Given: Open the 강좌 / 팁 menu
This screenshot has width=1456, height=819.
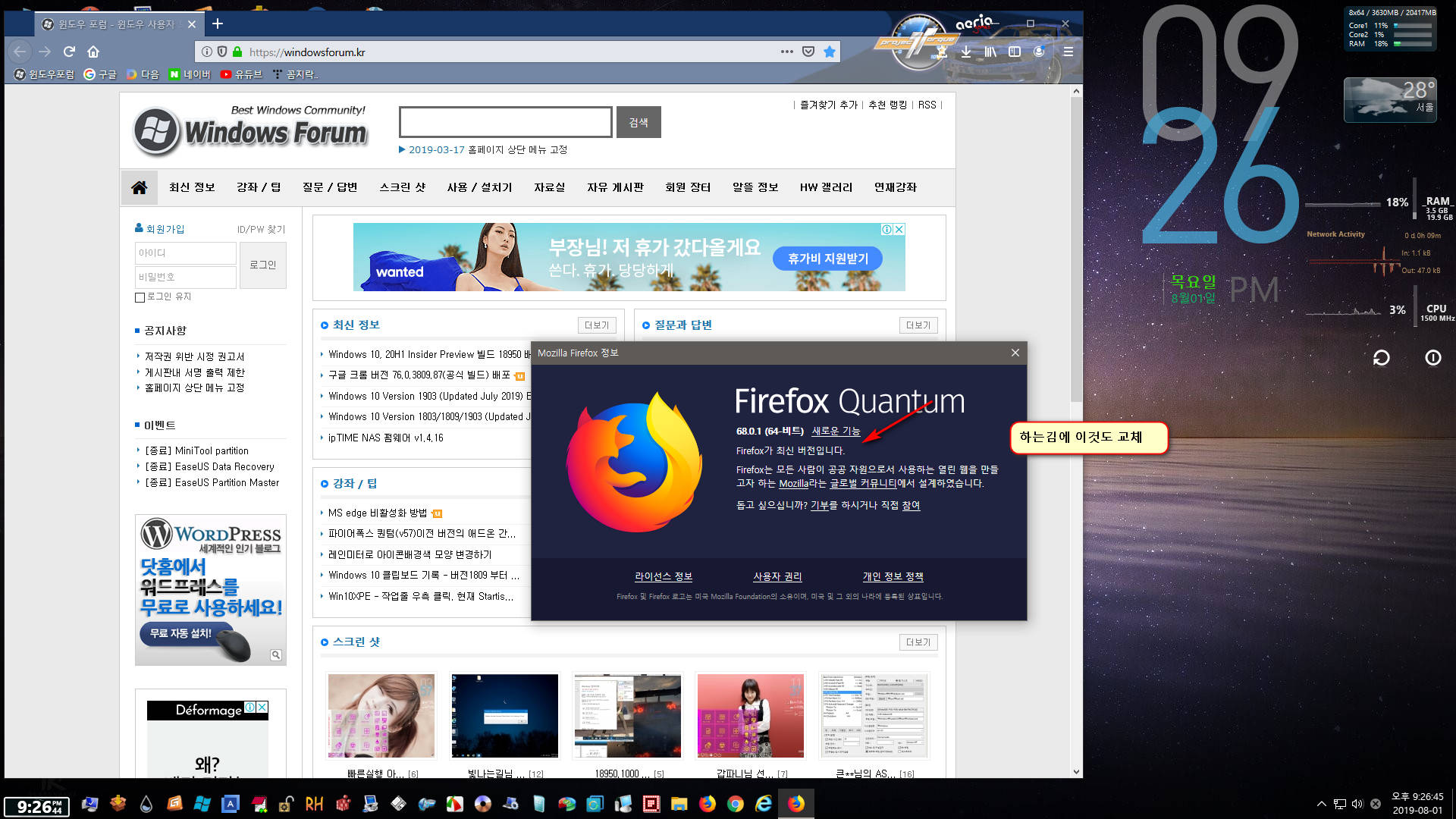Looking at the screenshot, I should (259, 187).
